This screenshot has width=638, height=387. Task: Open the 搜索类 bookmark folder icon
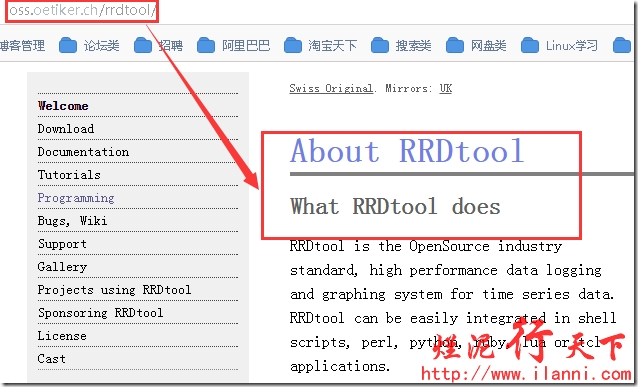point(380,45)
